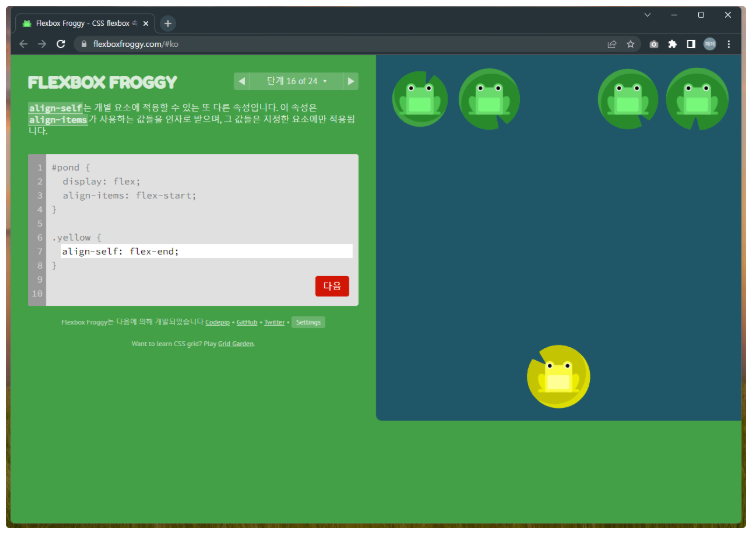Open the Codepip link
This screenshot has width=753, height=533.
pos(218,322)
